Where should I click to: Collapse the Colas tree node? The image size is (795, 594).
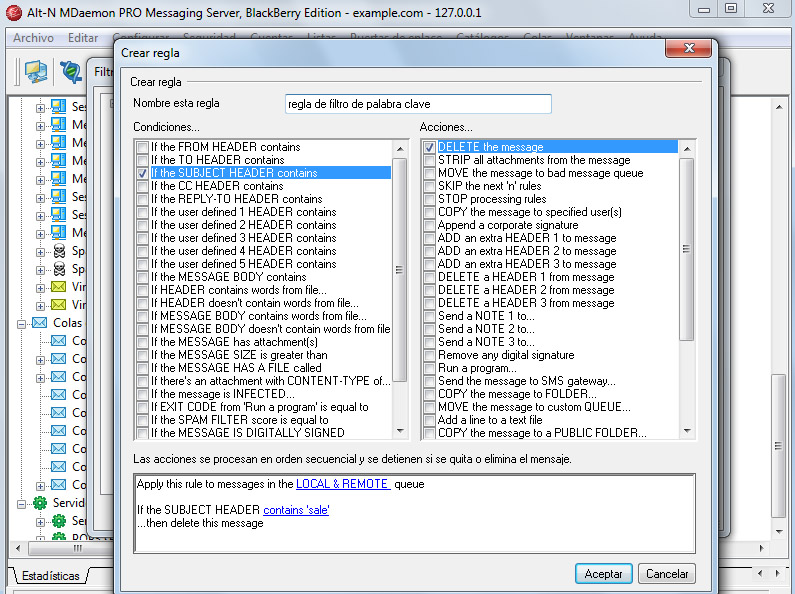pyautogui.click(x=21, y=324)
